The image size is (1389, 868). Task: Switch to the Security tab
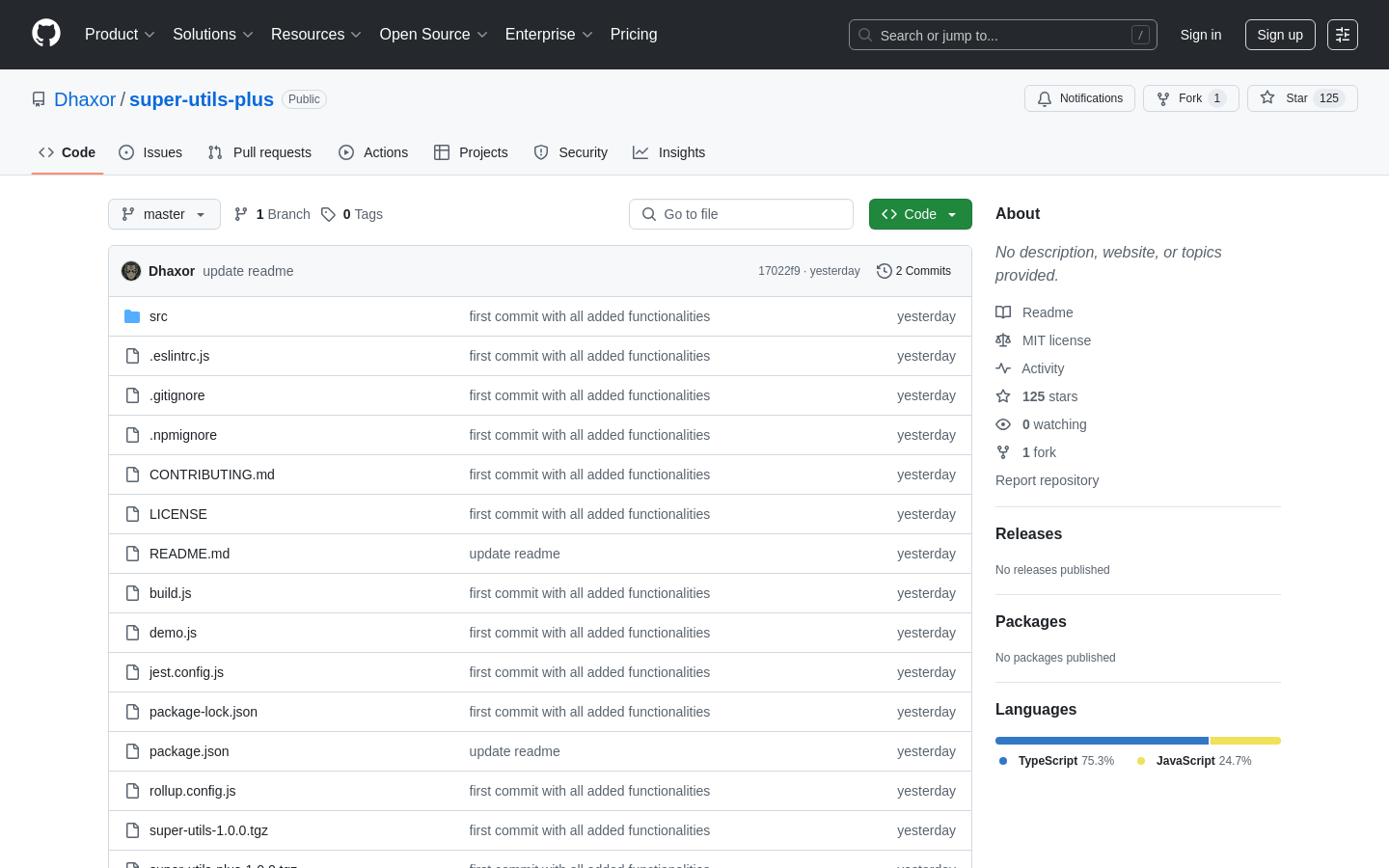tap(571, 152)
